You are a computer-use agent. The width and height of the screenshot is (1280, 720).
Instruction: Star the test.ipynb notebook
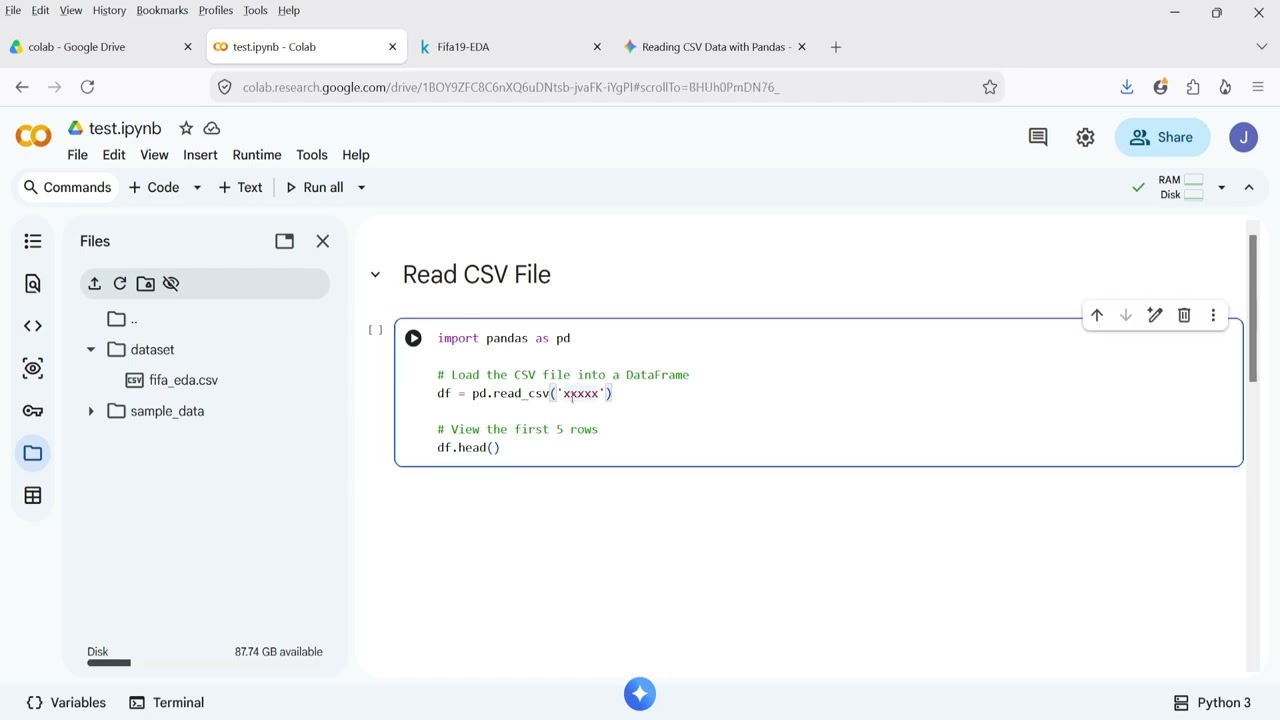[x=186, y=128]
